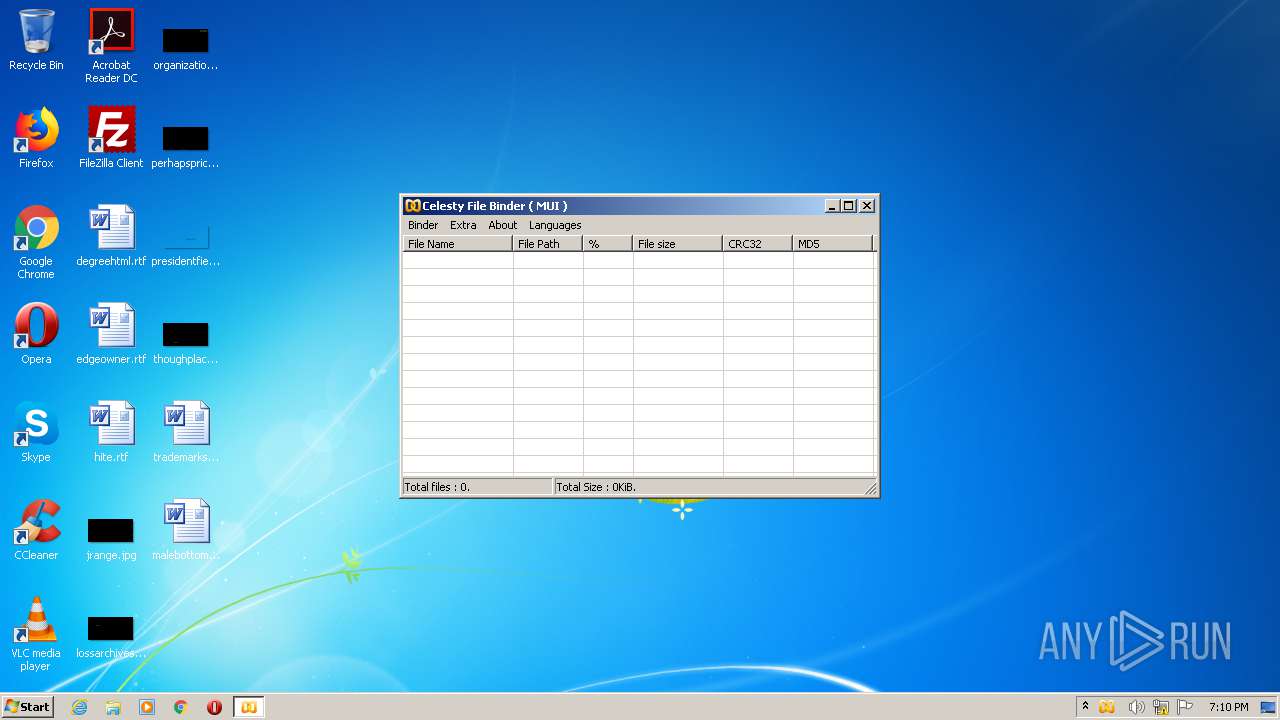The height and width of the screenshot is (720, 1280).
Task: Open Action Center flag icon
Action: 1185,707
